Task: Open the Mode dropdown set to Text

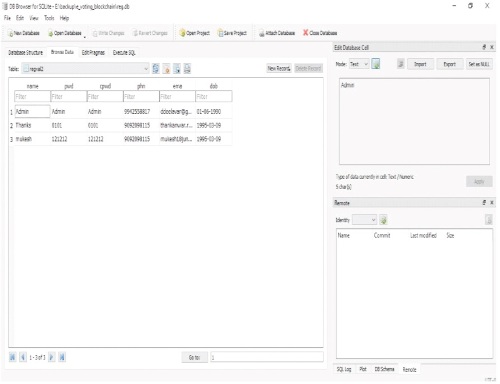Action: 359,64
